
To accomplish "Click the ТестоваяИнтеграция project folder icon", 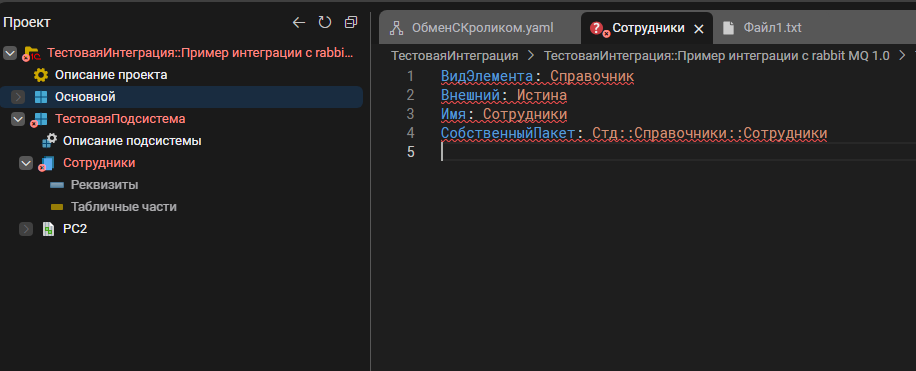I will click(31, 53).
